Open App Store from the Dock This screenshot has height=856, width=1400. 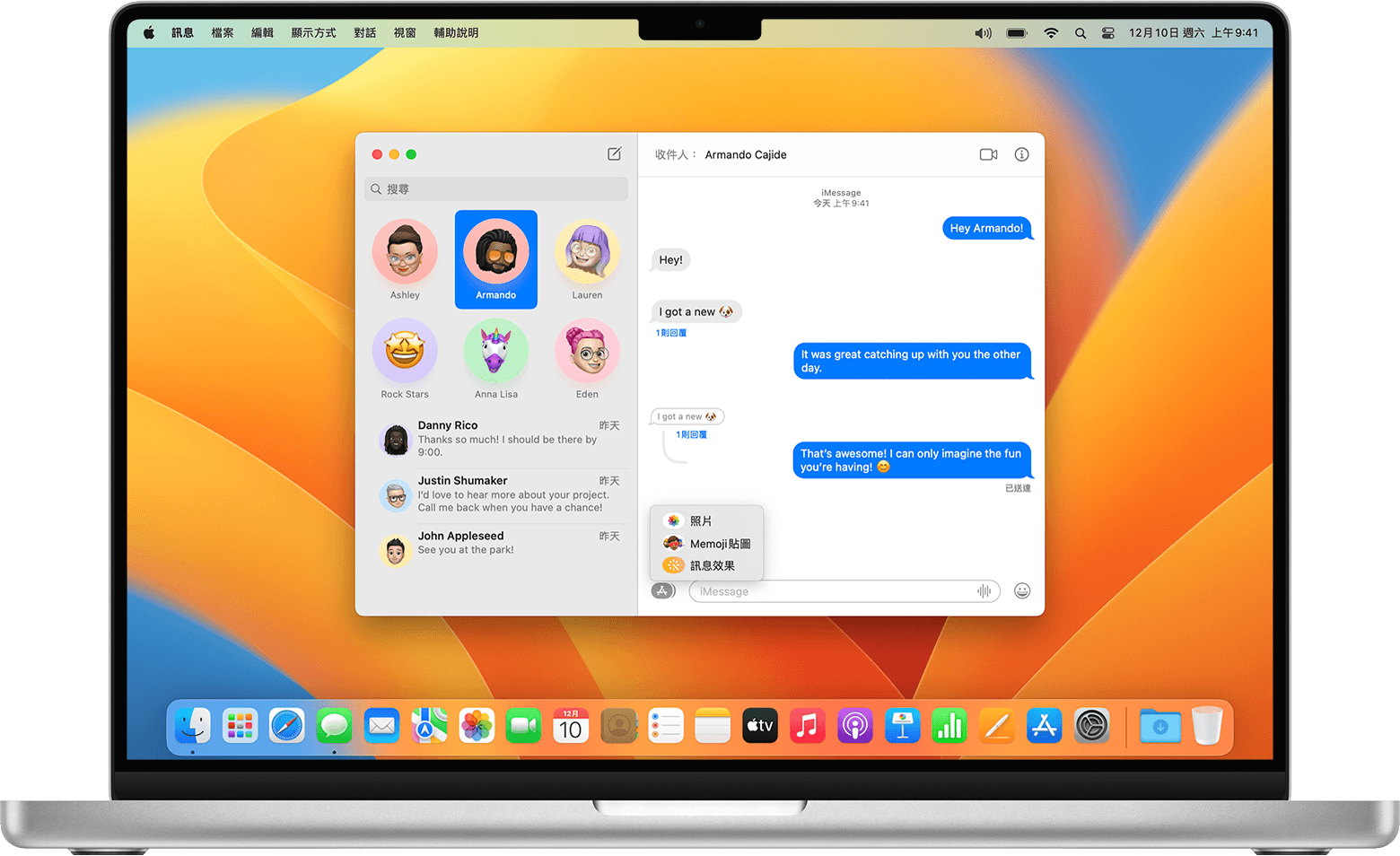pos(1044,725)
